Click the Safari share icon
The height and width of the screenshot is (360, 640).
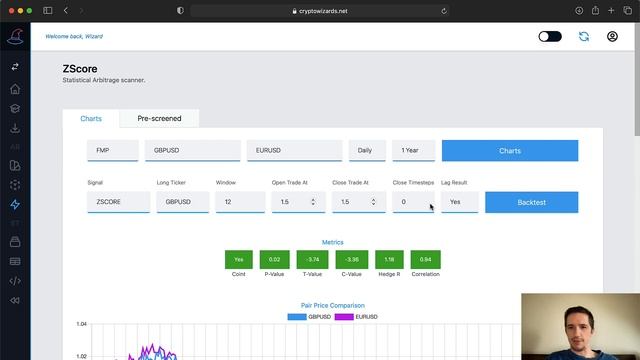(596, 10)
